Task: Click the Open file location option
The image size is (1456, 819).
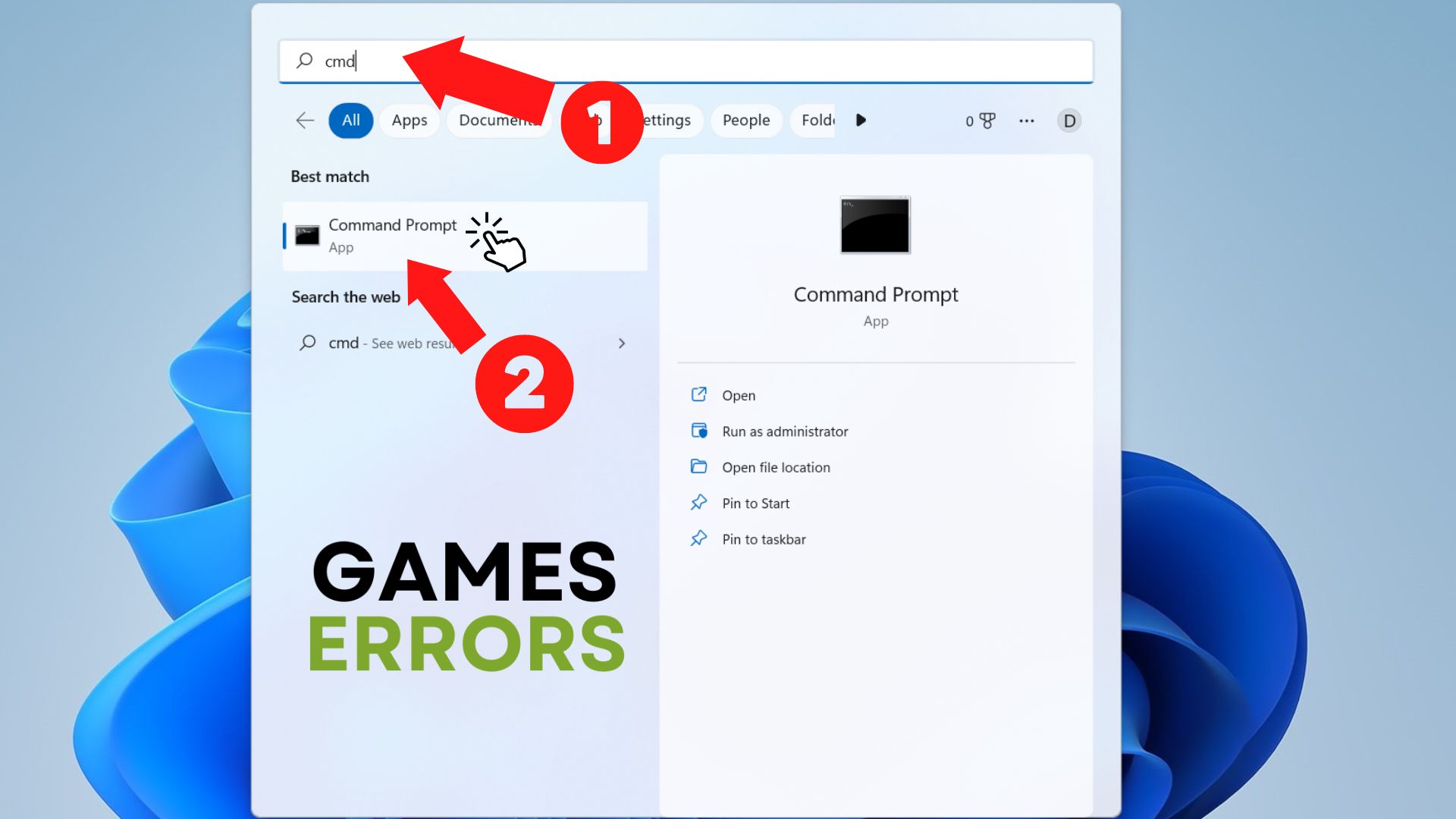Action: [776, 466]
